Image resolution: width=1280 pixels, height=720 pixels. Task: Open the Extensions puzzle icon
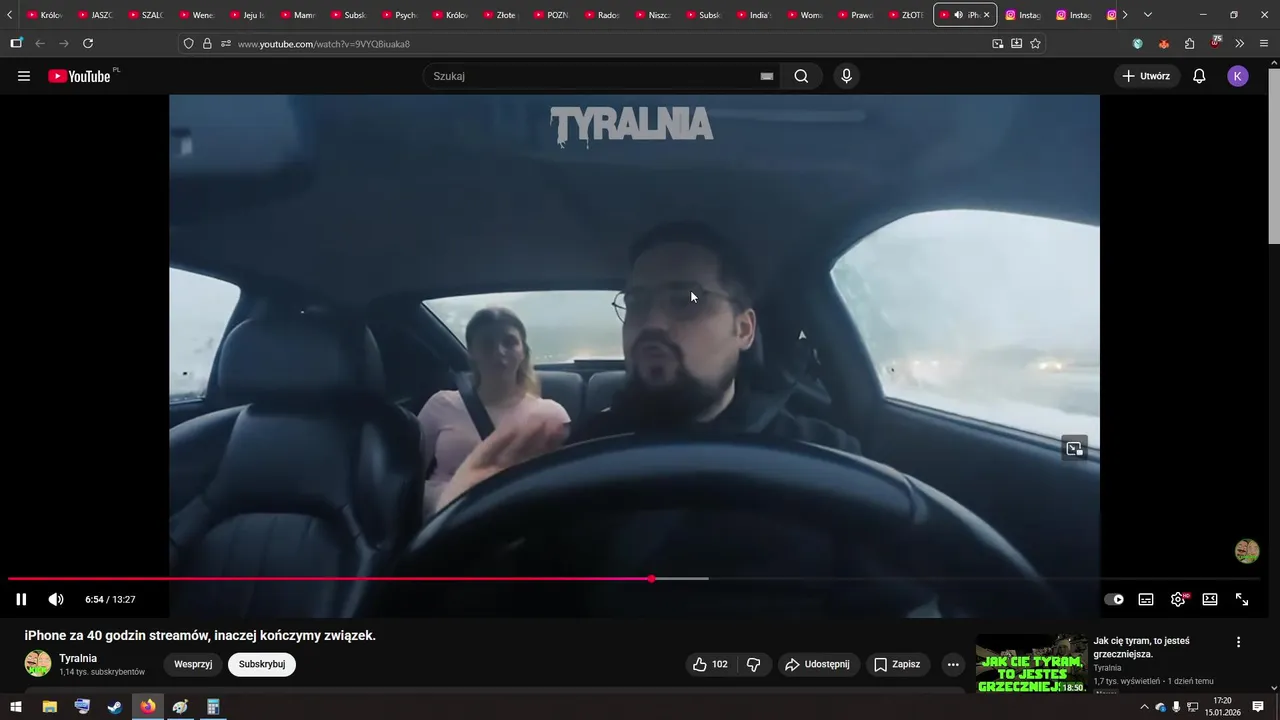tap(1189, 44)
